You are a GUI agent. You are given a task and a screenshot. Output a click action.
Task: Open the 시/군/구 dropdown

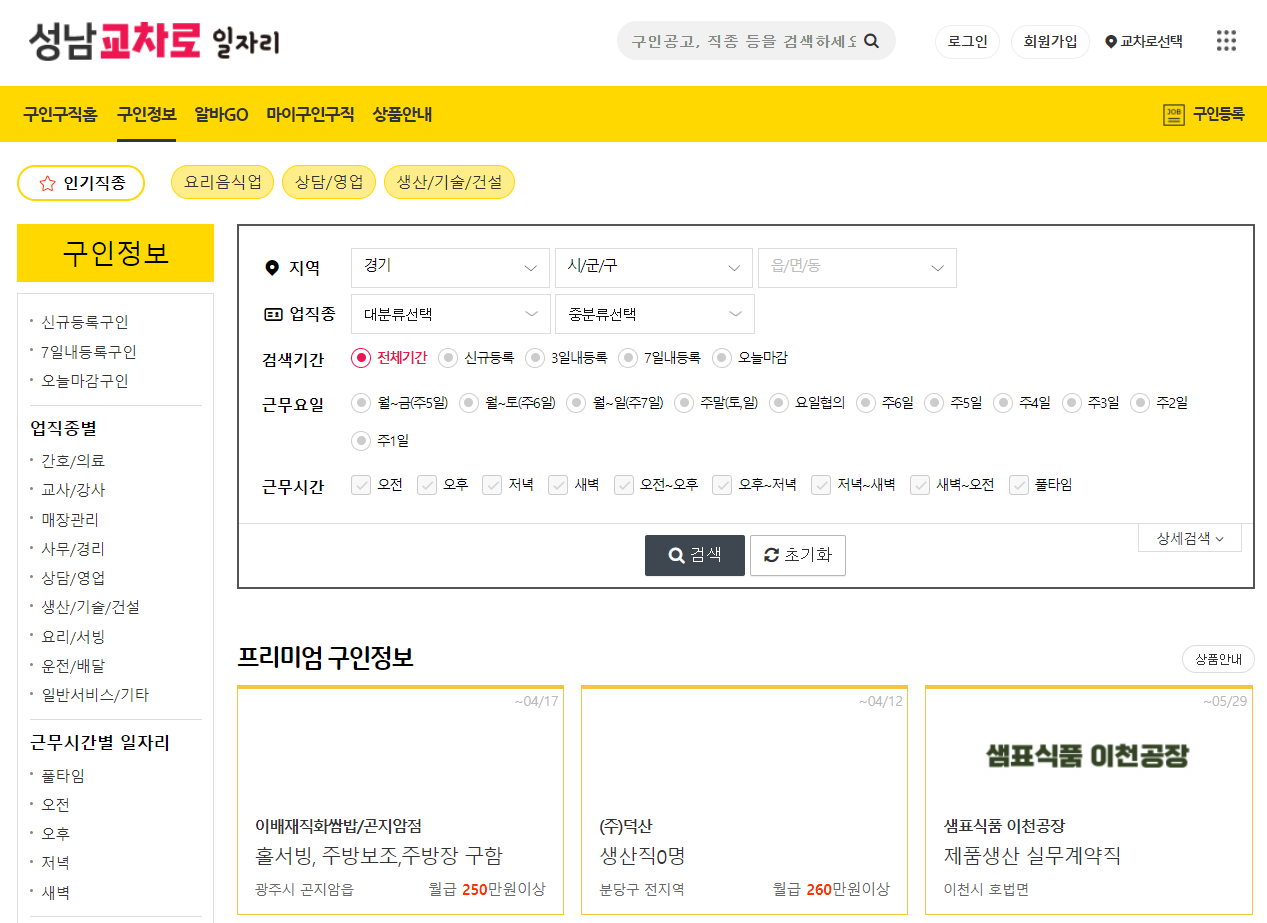tap(653, 267)
